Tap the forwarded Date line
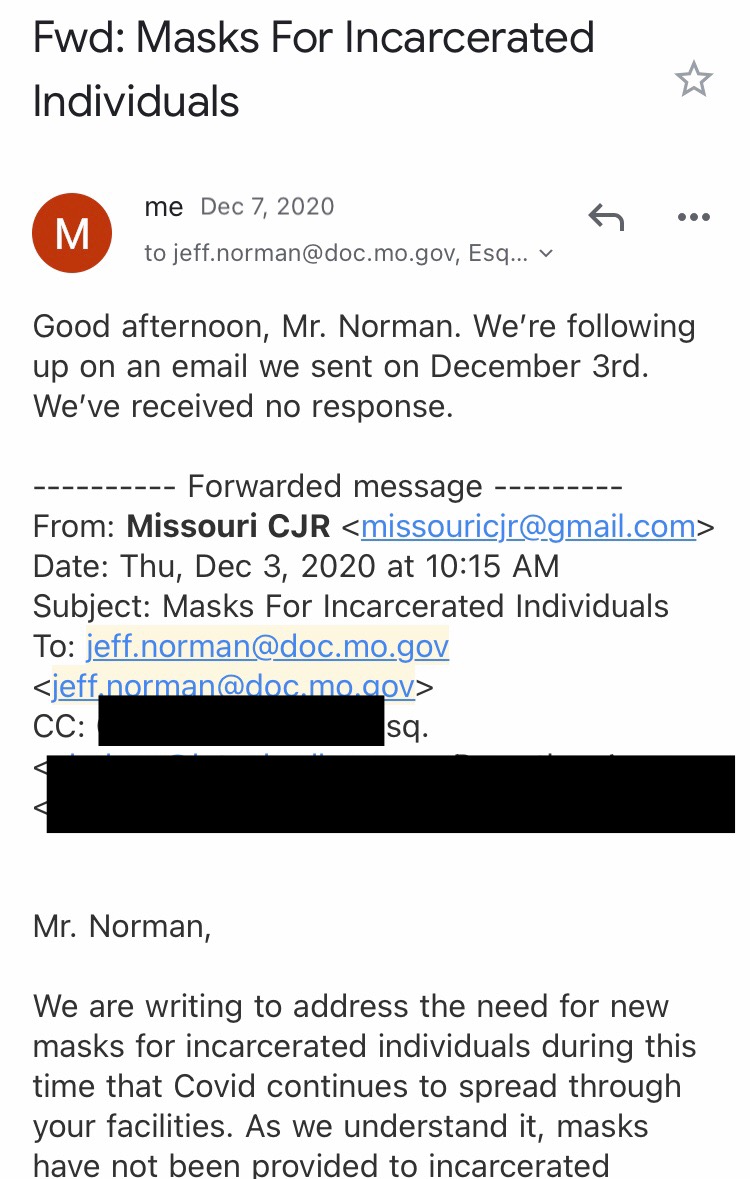The height and width of the screenshot is (1179, 750). pyautogui.click(x=296, y=566)
